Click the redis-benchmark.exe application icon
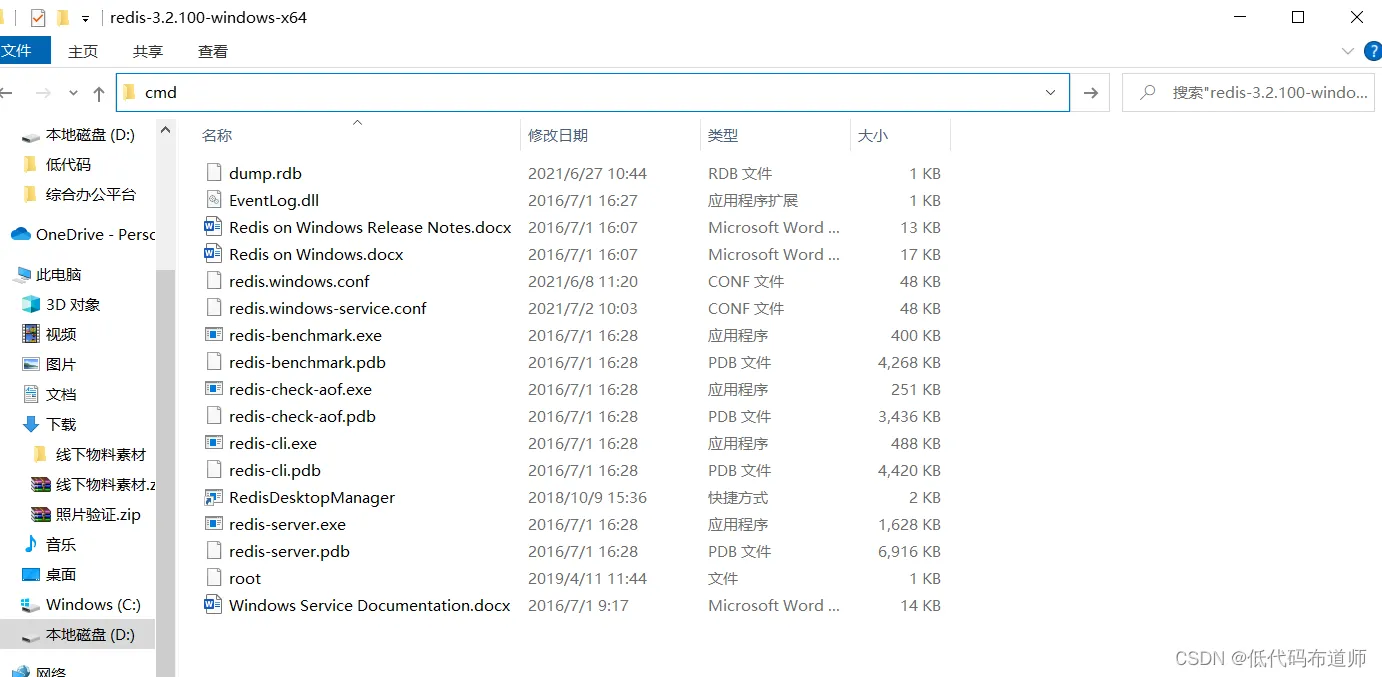The image size is (1382, 677). [213, 335]
